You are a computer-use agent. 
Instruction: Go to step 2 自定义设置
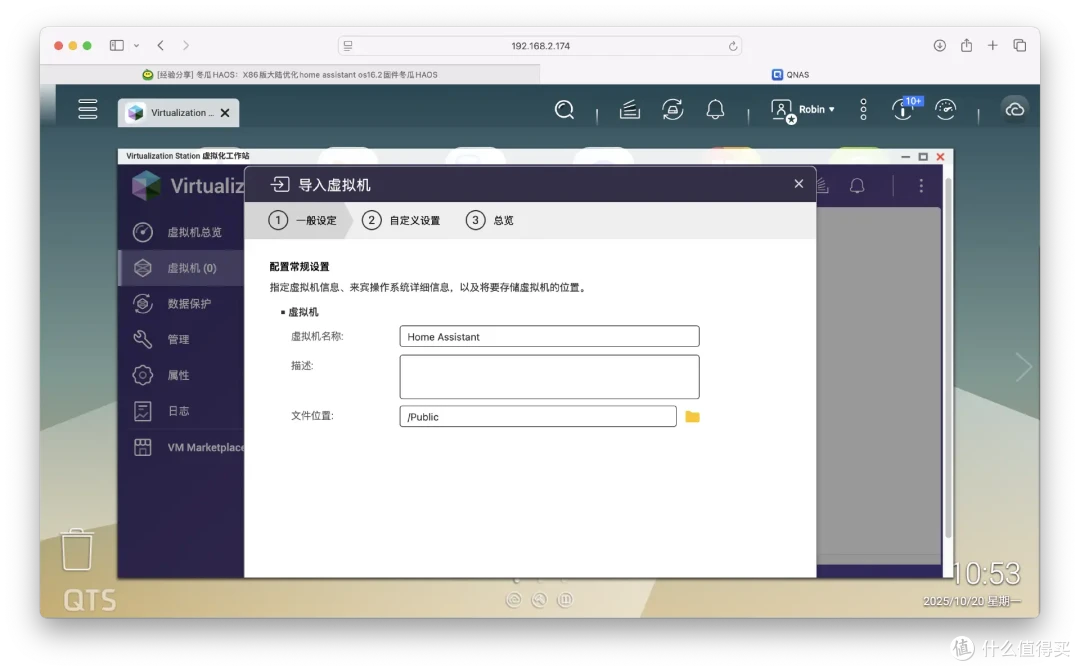coord(402,220)
